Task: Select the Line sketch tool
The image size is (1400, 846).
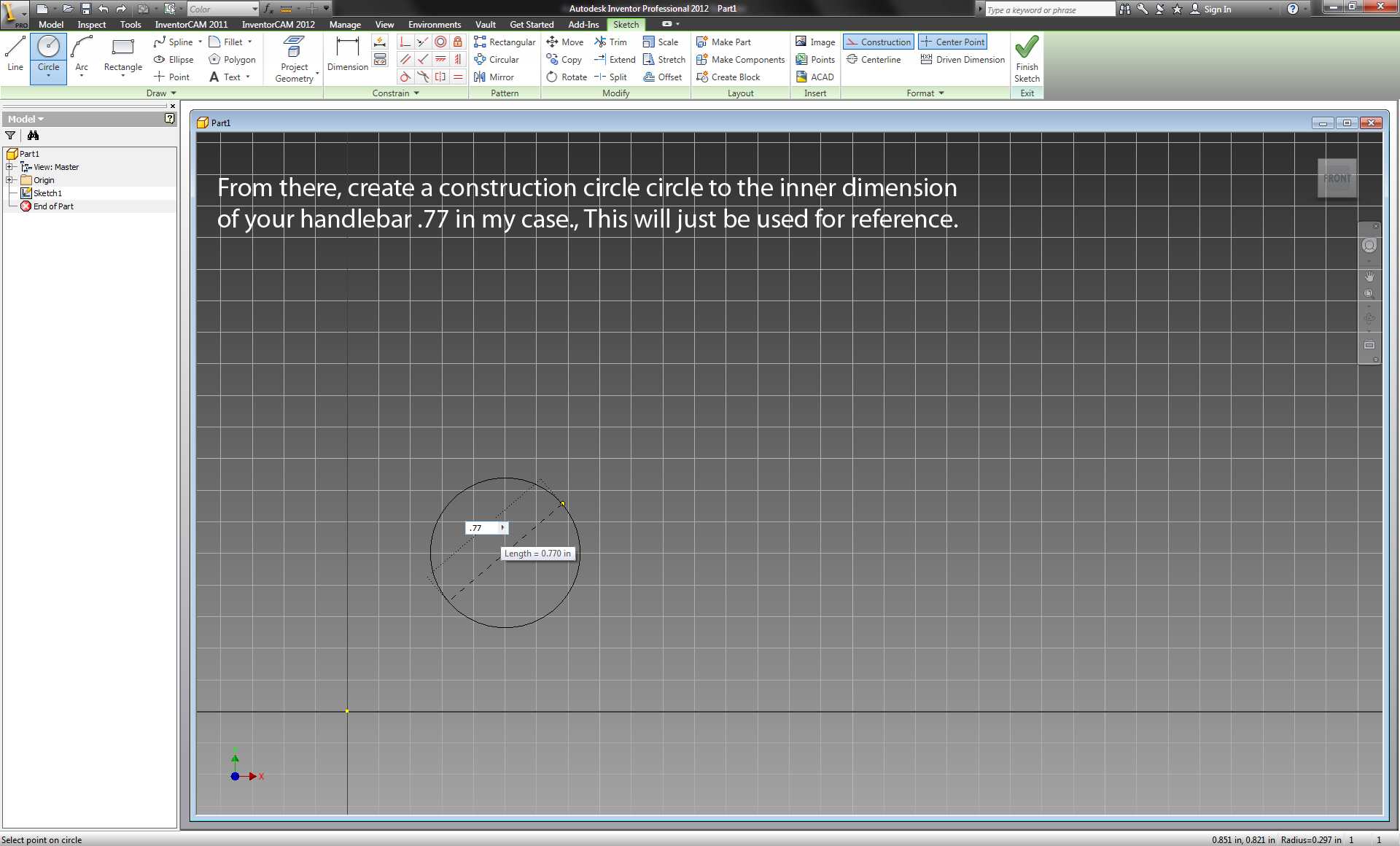Action: [x=15, y=55]
